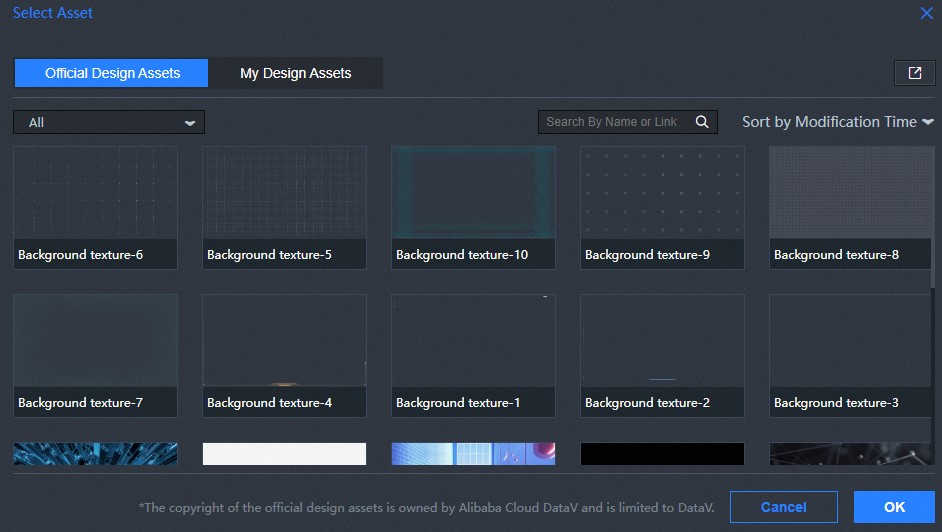Select Background texture-5 thumbnail

point(284,208)
